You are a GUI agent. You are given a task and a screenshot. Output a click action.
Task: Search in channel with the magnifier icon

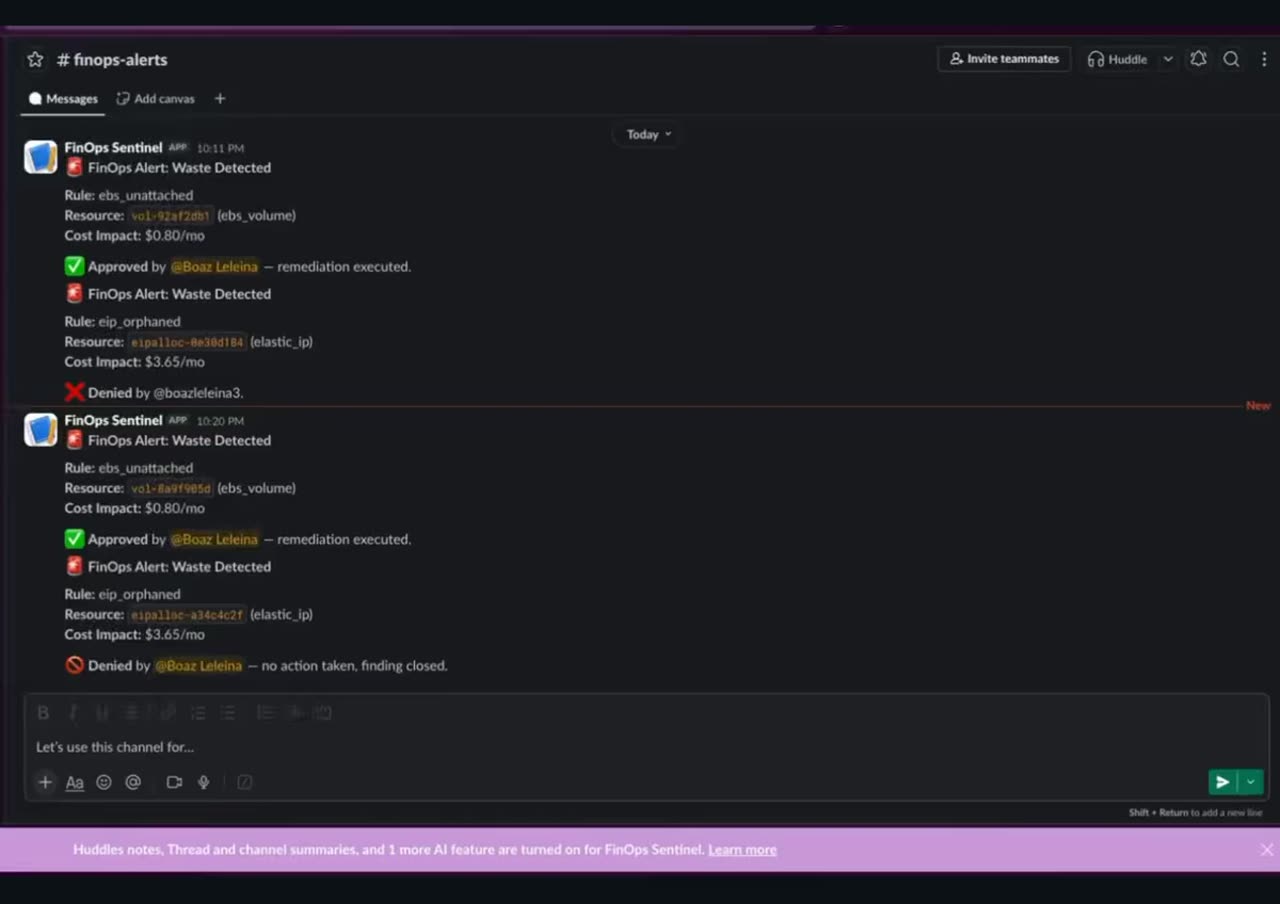click(1231, 59)
